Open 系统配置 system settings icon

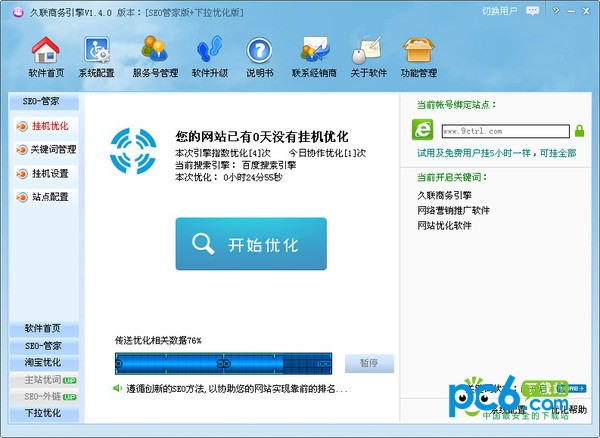coord(96,57)
